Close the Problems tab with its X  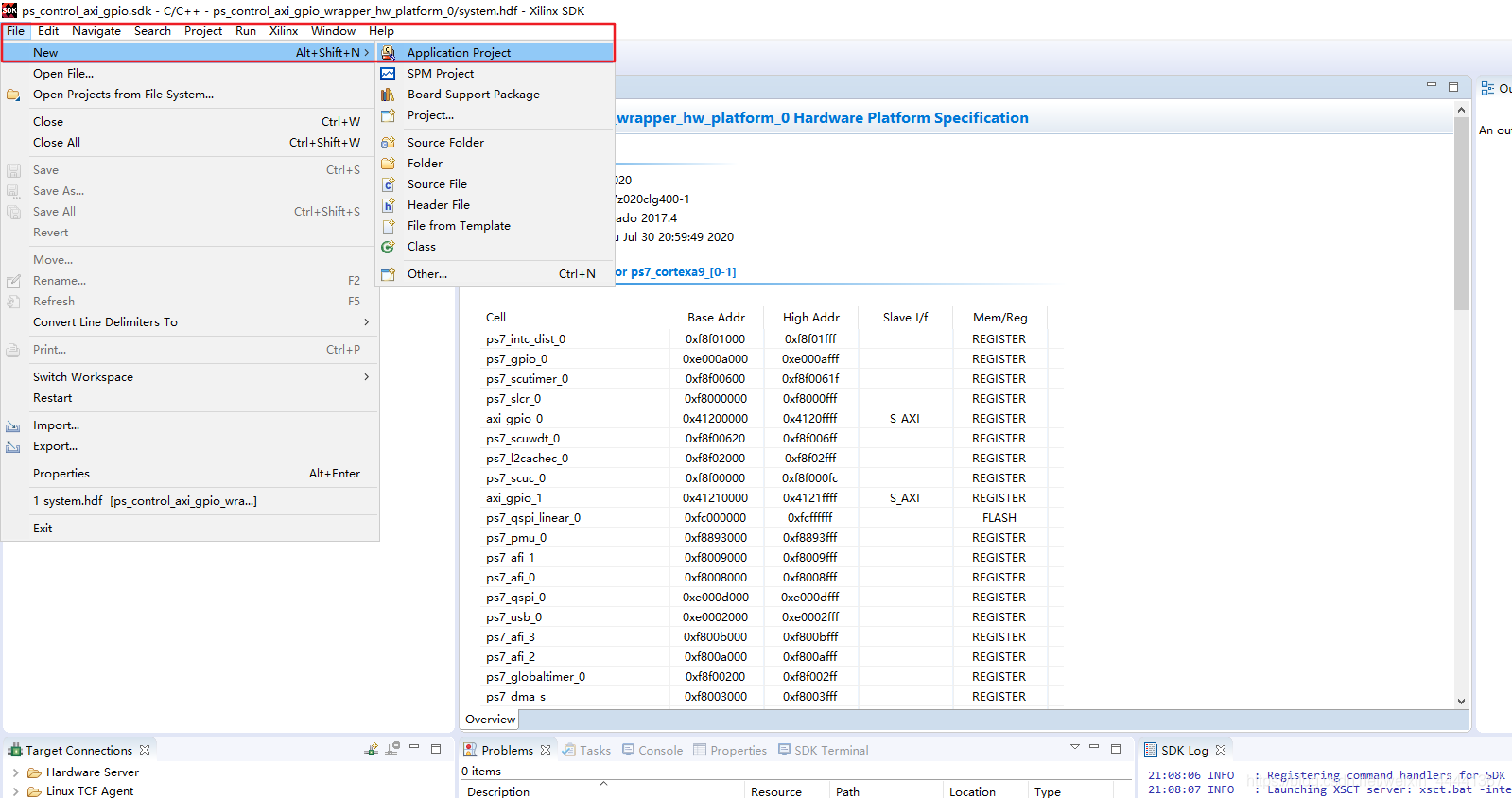coord(546,750)
